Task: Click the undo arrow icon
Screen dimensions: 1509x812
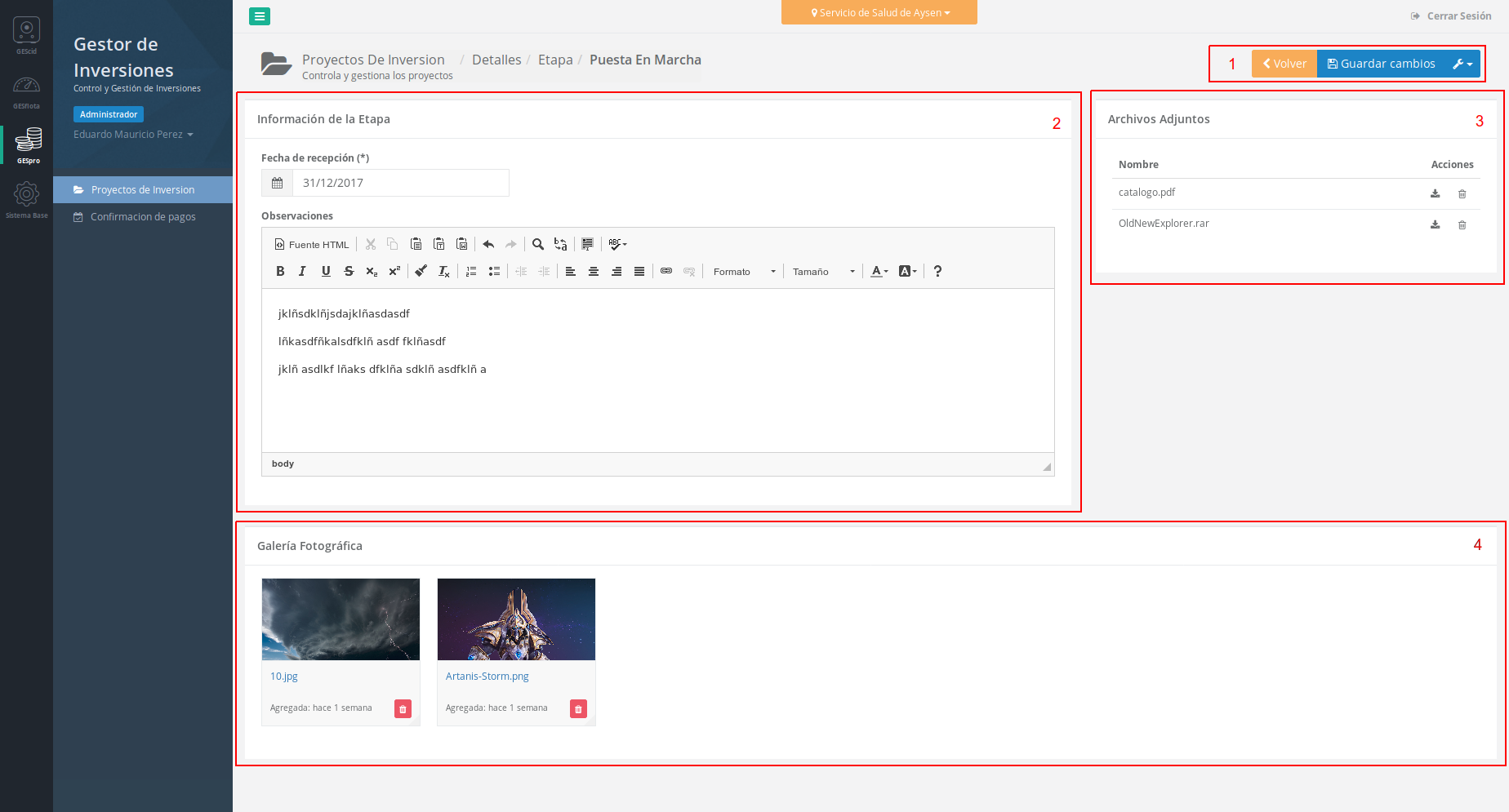Action: (x=488, y=244)
